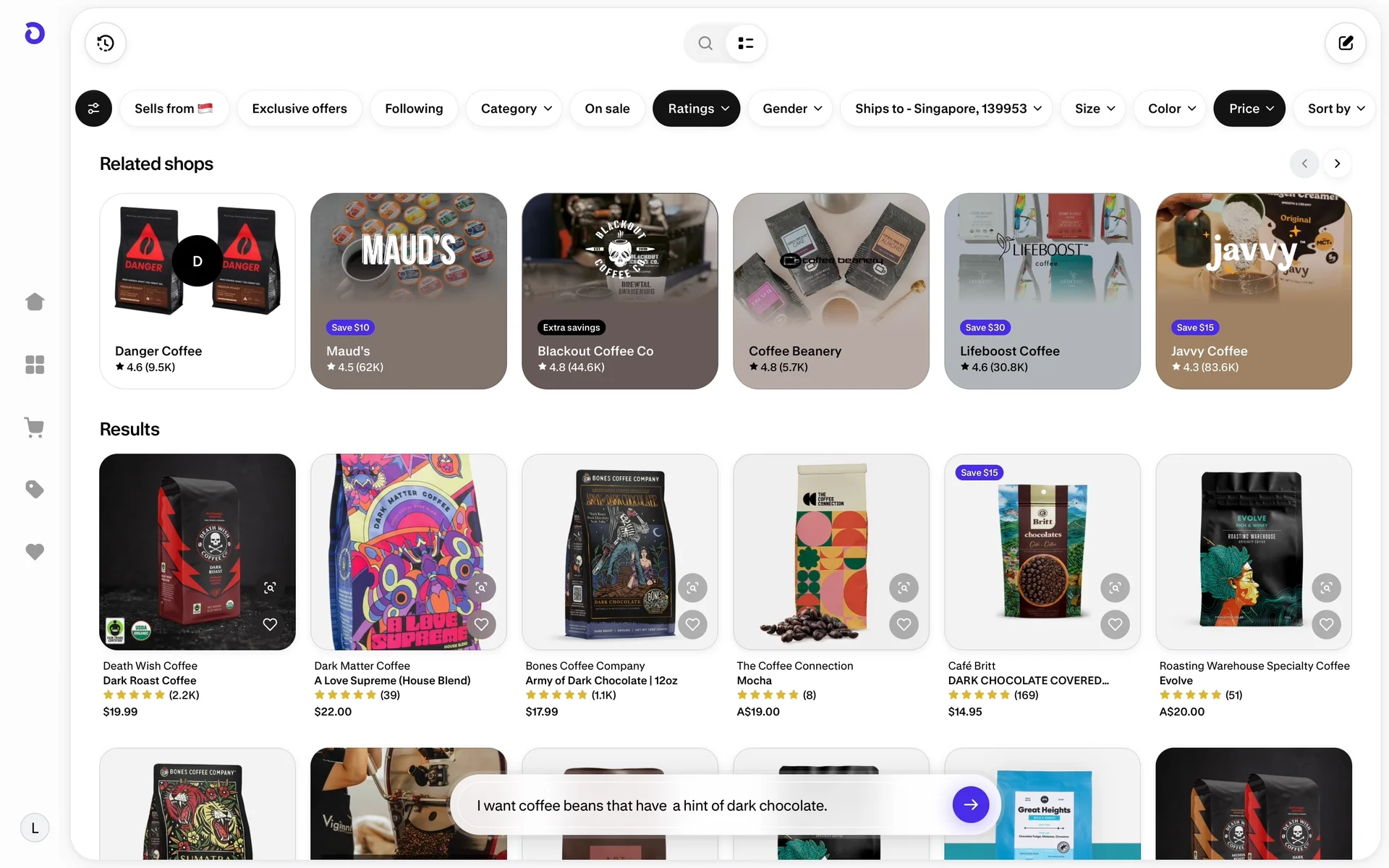Switch to the list view tab
This screenshot has height=868, width=1389.
pos(746,43)
